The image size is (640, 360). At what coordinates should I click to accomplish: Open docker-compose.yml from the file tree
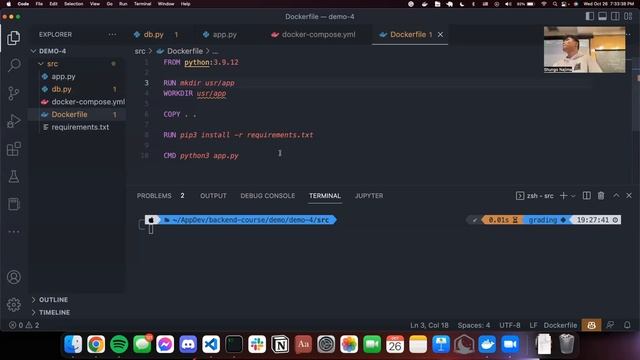click(x=88, y=102)
